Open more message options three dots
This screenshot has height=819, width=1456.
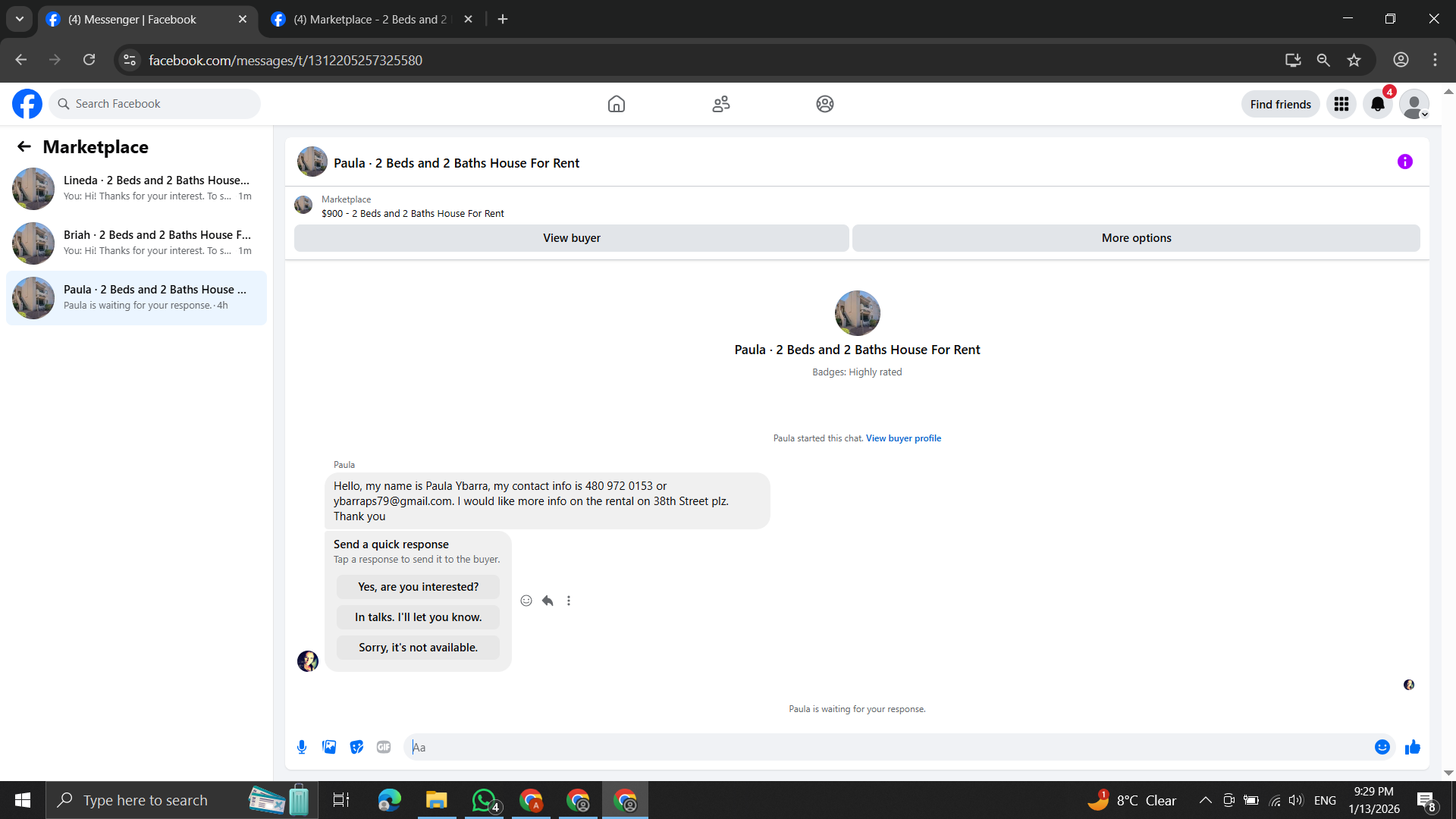(569, 601)
